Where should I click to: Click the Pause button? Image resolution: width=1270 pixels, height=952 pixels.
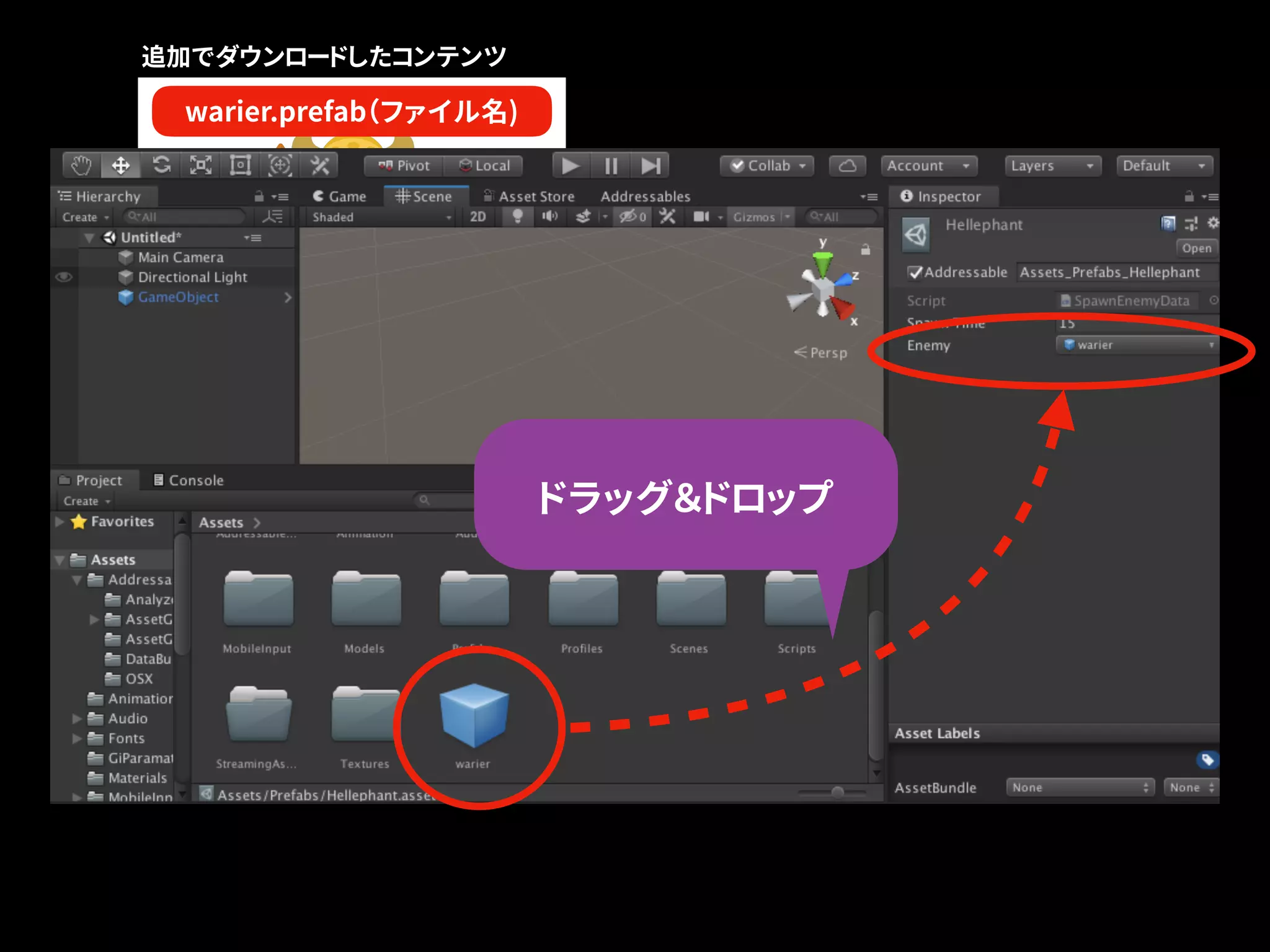tap(611, 166)
